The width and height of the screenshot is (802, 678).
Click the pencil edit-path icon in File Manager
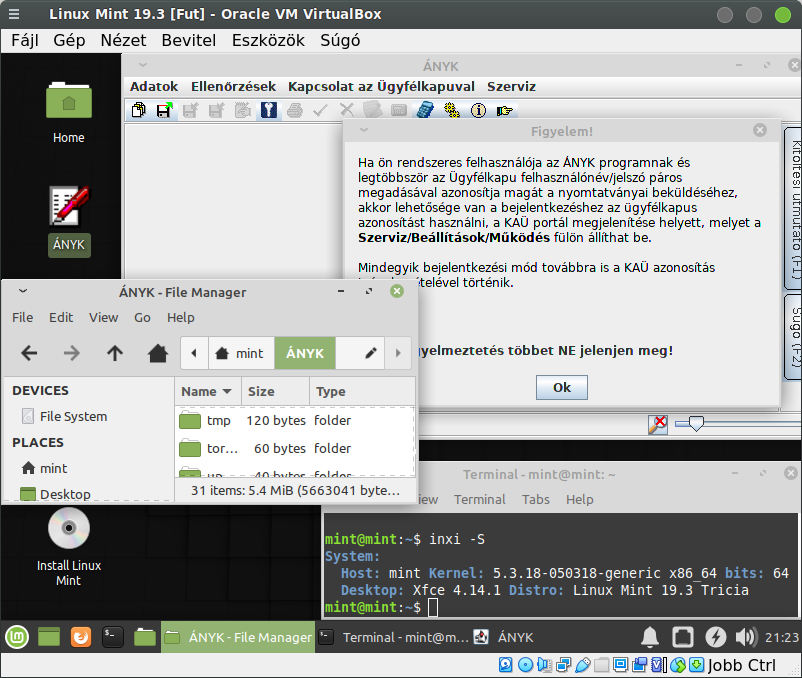point(371,353)
